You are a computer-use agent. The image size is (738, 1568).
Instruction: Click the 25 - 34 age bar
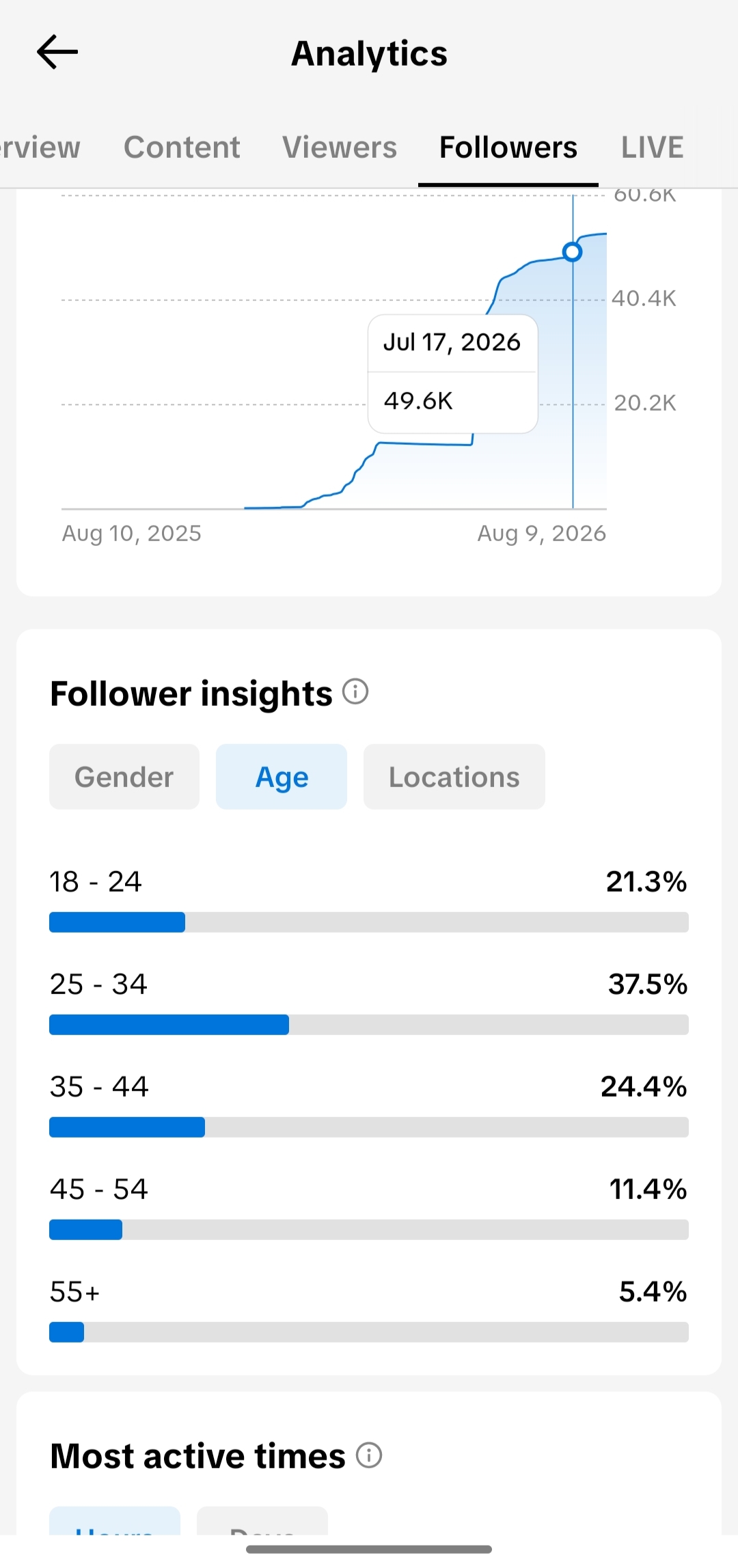(x=369, y=1025)
